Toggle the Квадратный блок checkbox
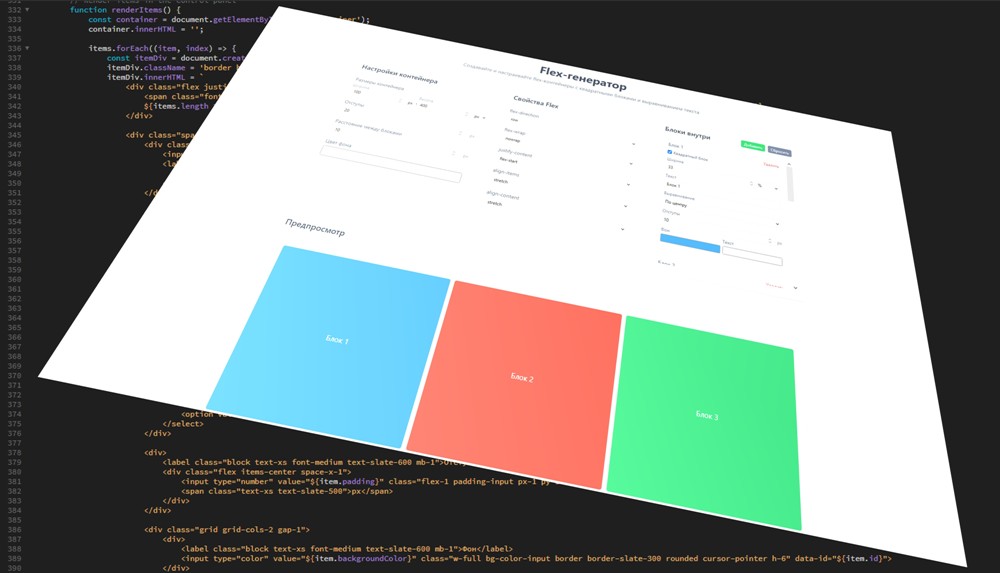Image resolution: width=1000 pixels, height=573 pixels. (670, 152)
